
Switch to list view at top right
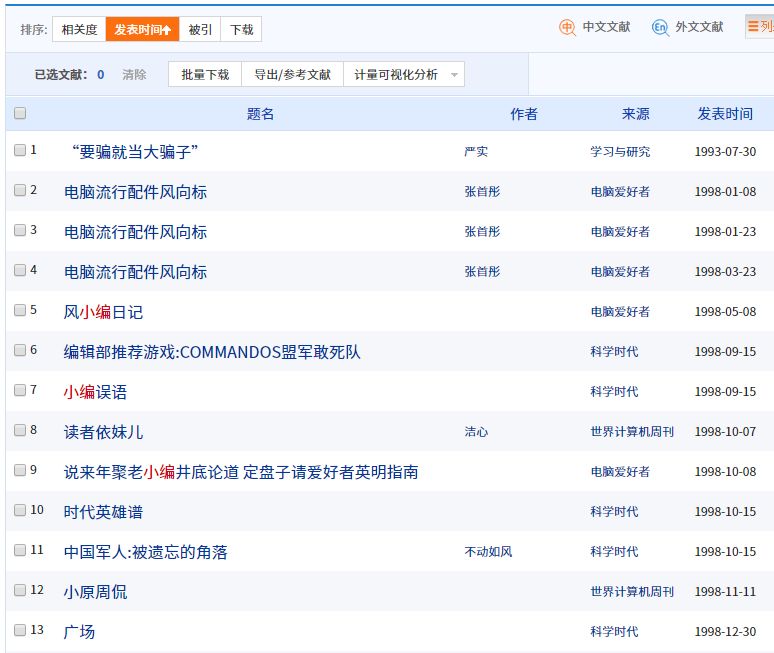pos(760,28)
